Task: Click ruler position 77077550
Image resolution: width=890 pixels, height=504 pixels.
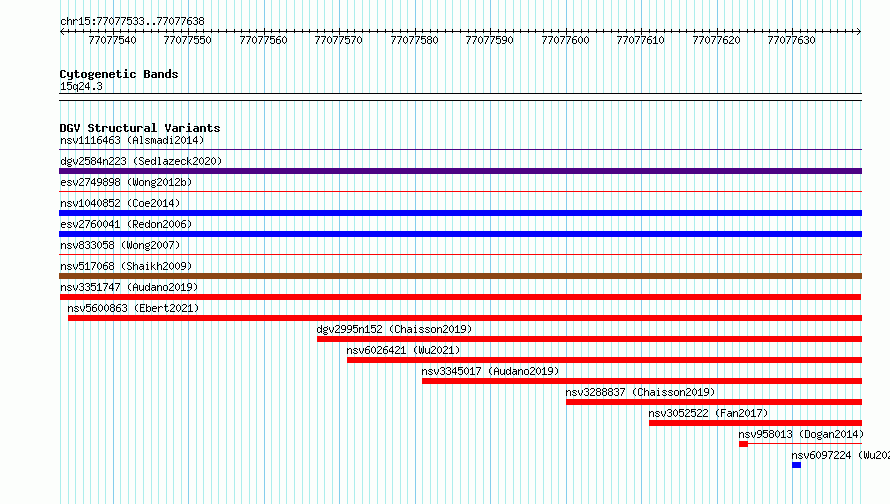Action: coord(187,40)
